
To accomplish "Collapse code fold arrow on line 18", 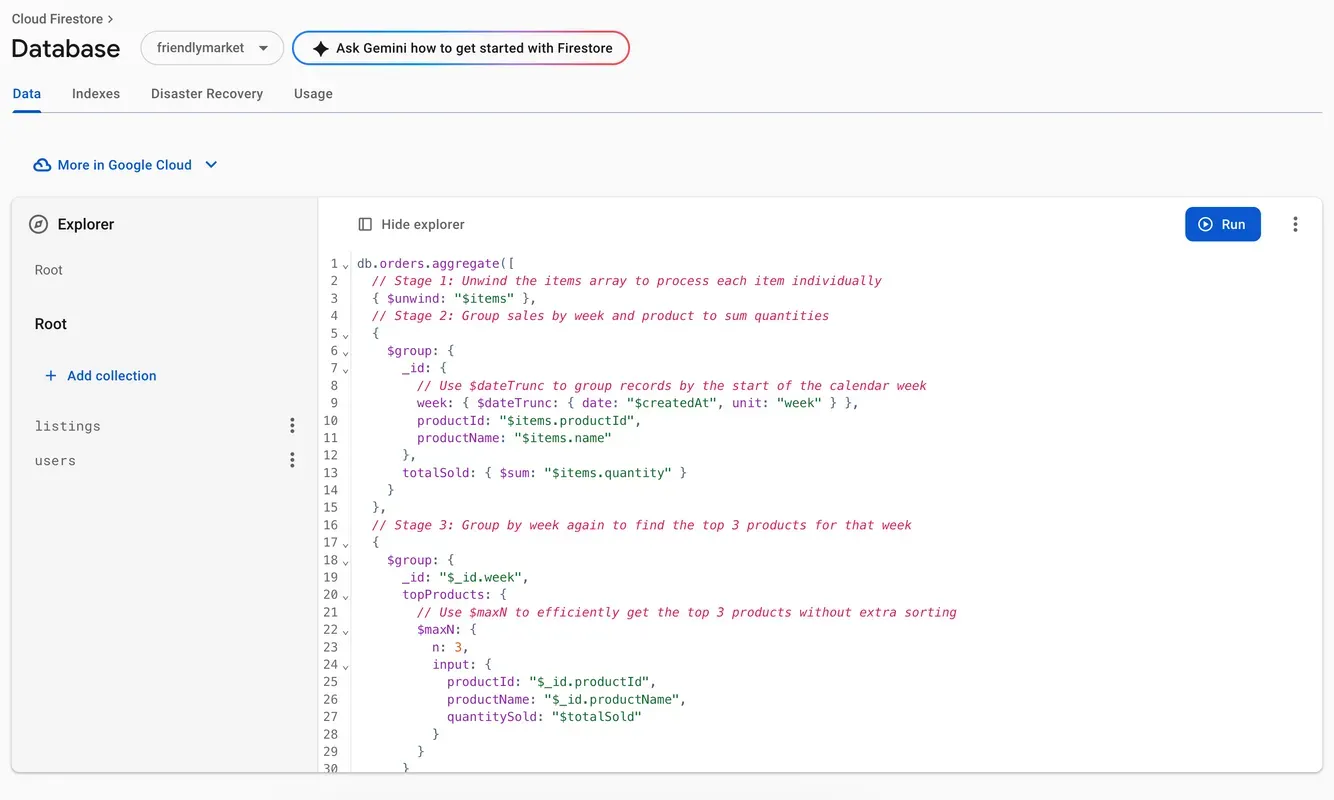I will [346, 562].
